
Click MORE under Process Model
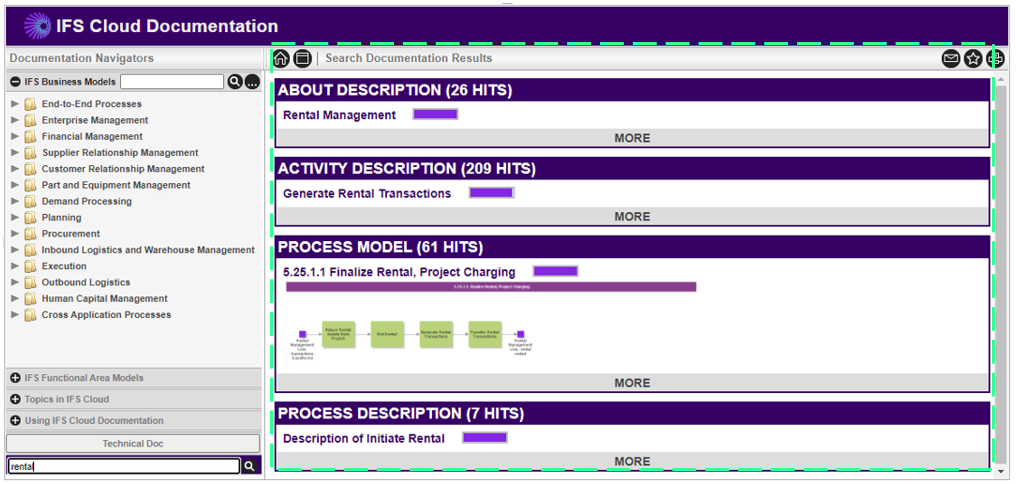(x=632, y=383)
